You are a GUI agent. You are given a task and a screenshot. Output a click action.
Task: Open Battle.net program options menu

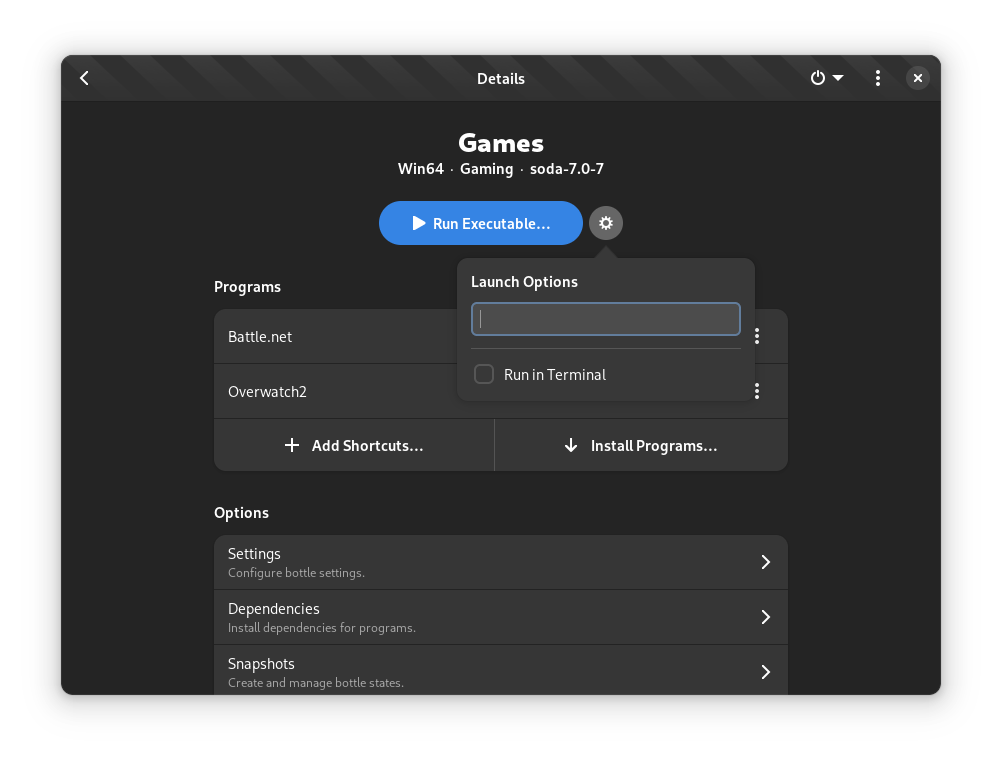point(757,336)
